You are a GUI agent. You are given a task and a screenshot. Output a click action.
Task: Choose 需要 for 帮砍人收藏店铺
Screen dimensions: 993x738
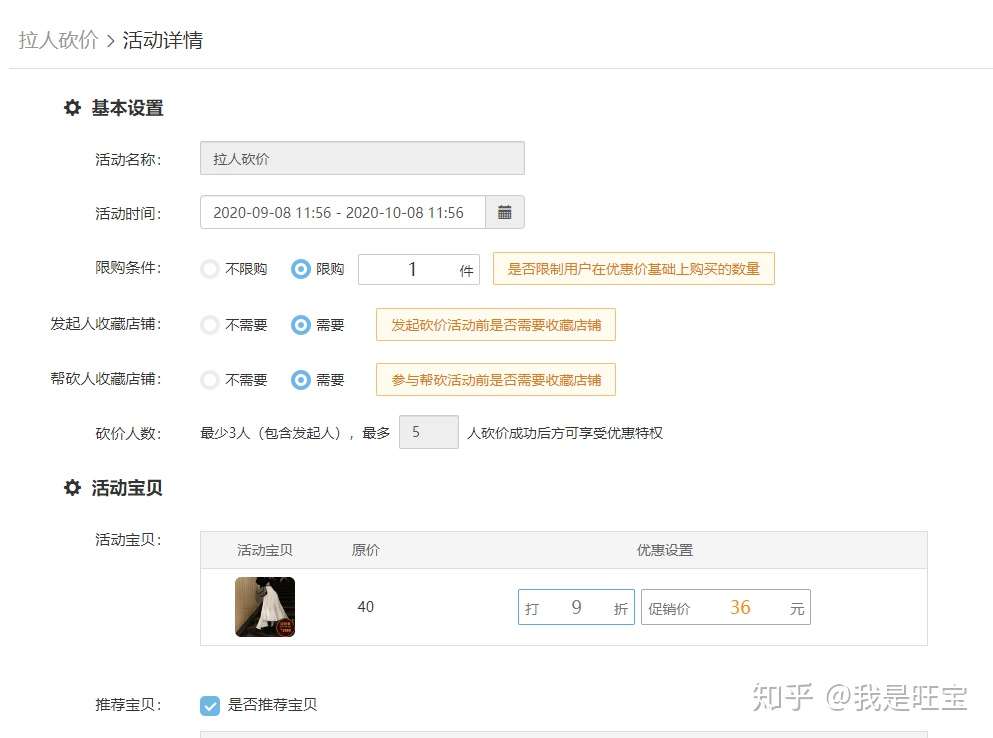click(x=301, y=380)
